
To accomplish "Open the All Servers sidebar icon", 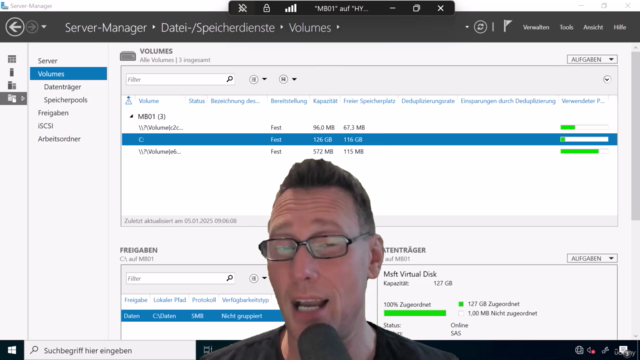I will (x=12, y=85).
